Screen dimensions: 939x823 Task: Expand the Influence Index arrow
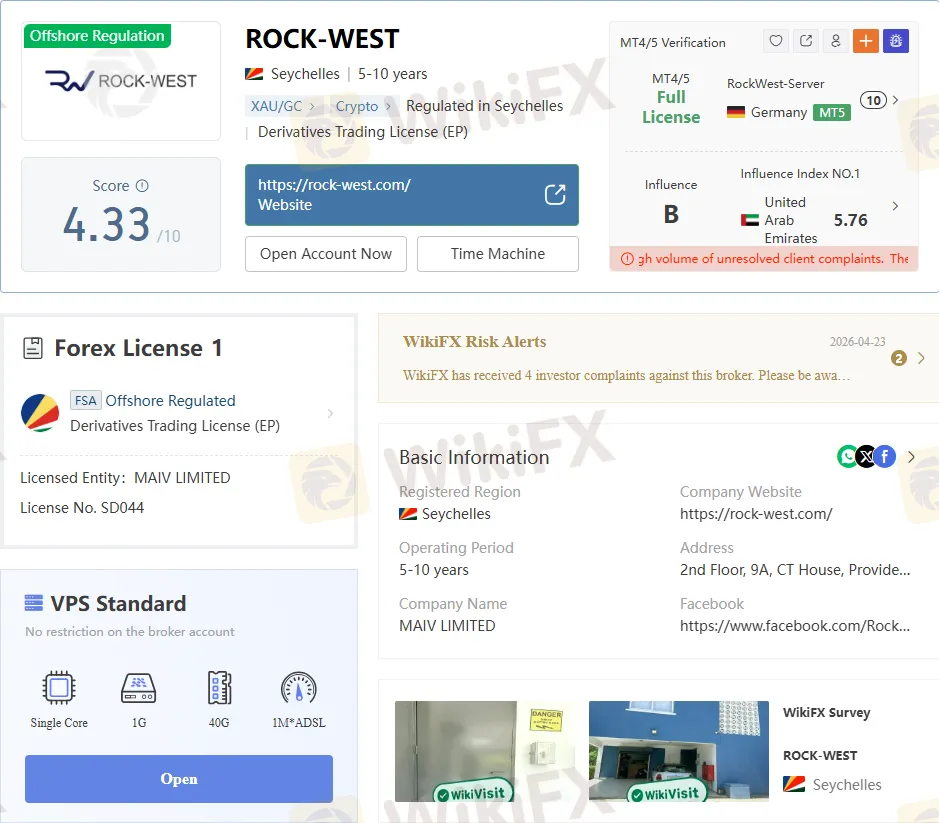[895, 206]
